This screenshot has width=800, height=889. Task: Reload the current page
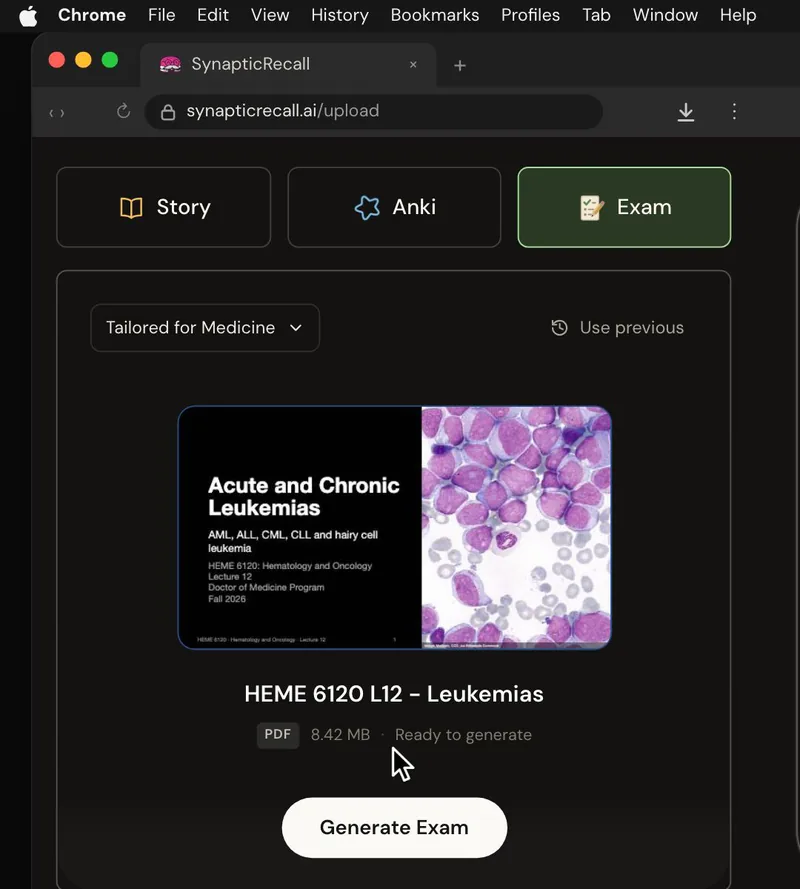pos(124,111)
